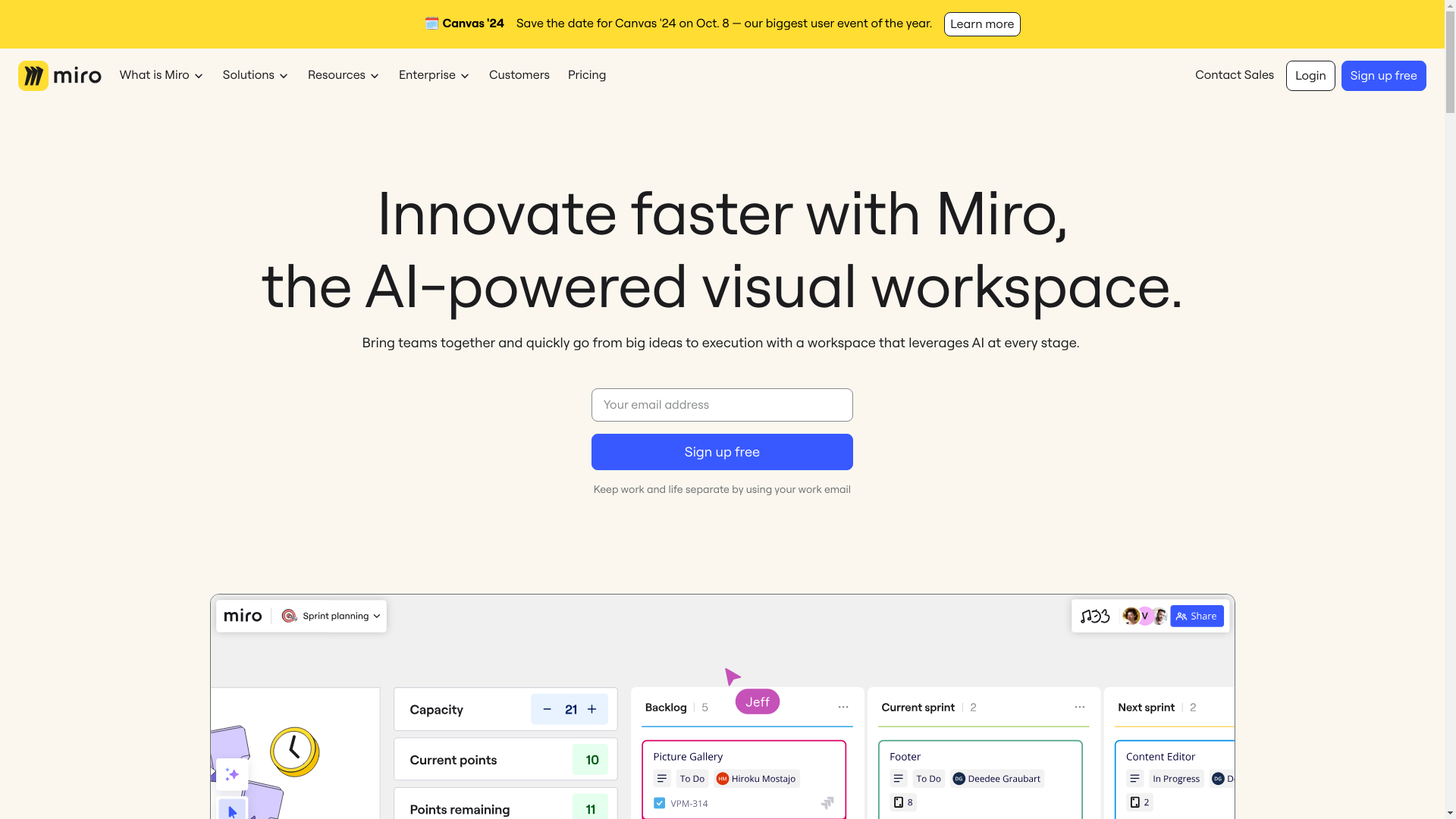Open the Resources dropdown
The width and height of the screenshot is (1456, 819).
[343, 75]
